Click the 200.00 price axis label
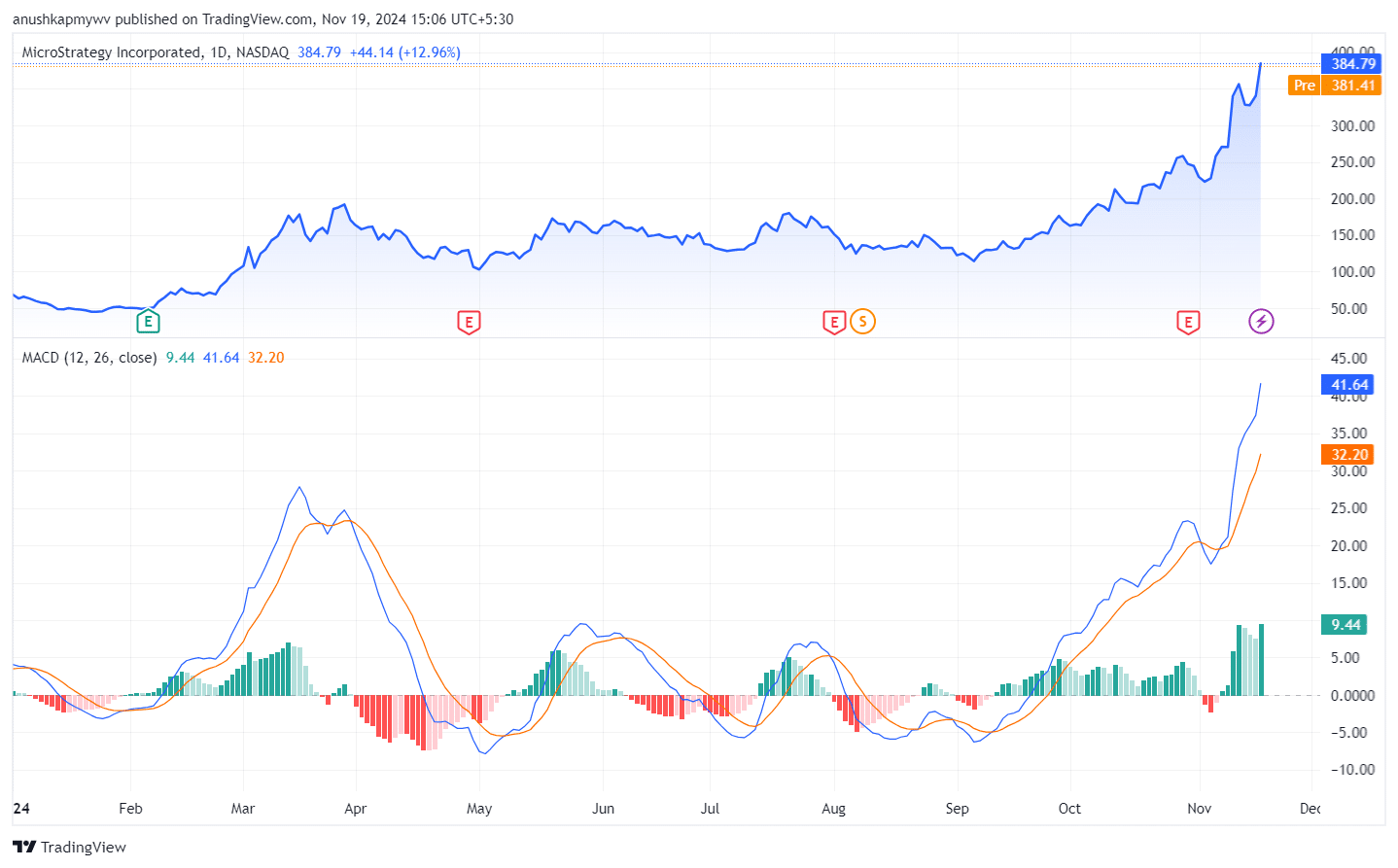Image resolution: width=1398 pixels, height=868 pixels. coord(1352,199)
